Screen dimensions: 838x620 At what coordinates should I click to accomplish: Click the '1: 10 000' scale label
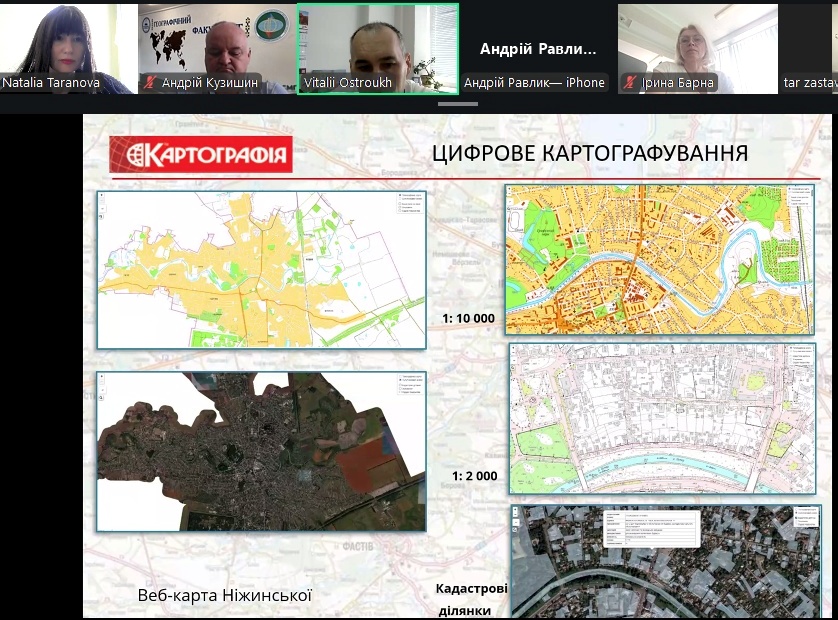tap(469, 319)
